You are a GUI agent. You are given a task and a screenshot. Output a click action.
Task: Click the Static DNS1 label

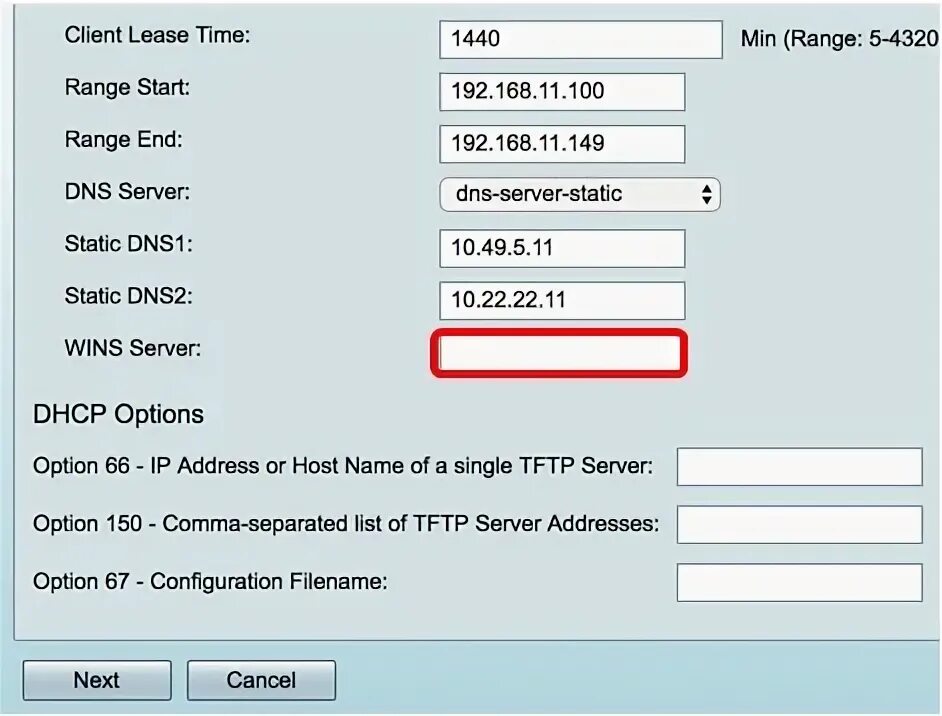click(129, 244)
